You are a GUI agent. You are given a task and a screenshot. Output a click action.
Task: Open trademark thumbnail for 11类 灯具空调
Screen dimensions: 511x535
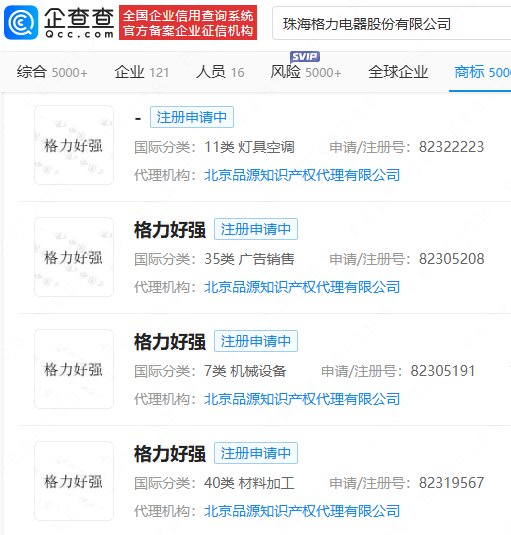(74, 145)
